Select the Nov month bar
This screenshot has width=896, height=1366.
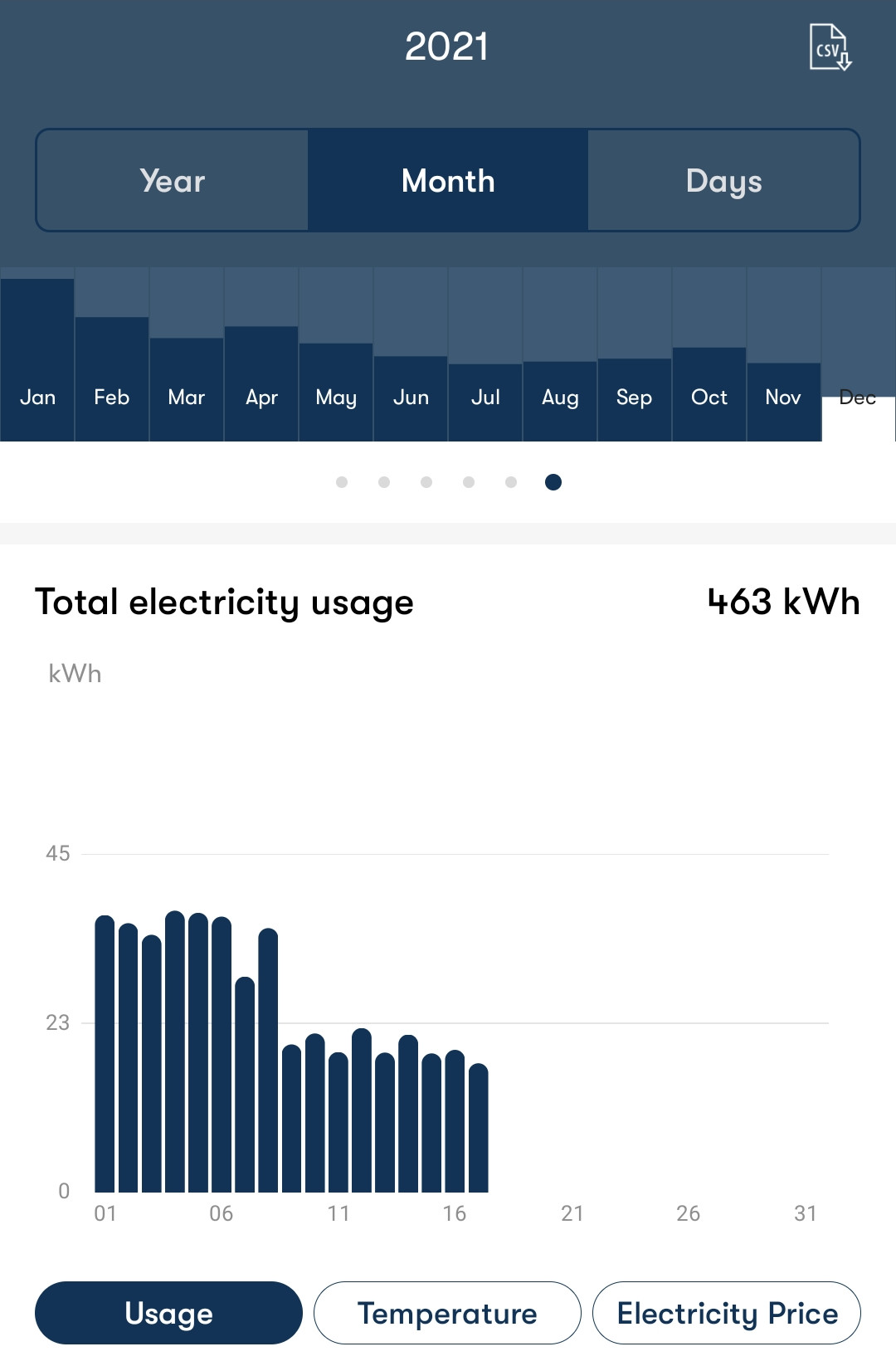point(784,400)
